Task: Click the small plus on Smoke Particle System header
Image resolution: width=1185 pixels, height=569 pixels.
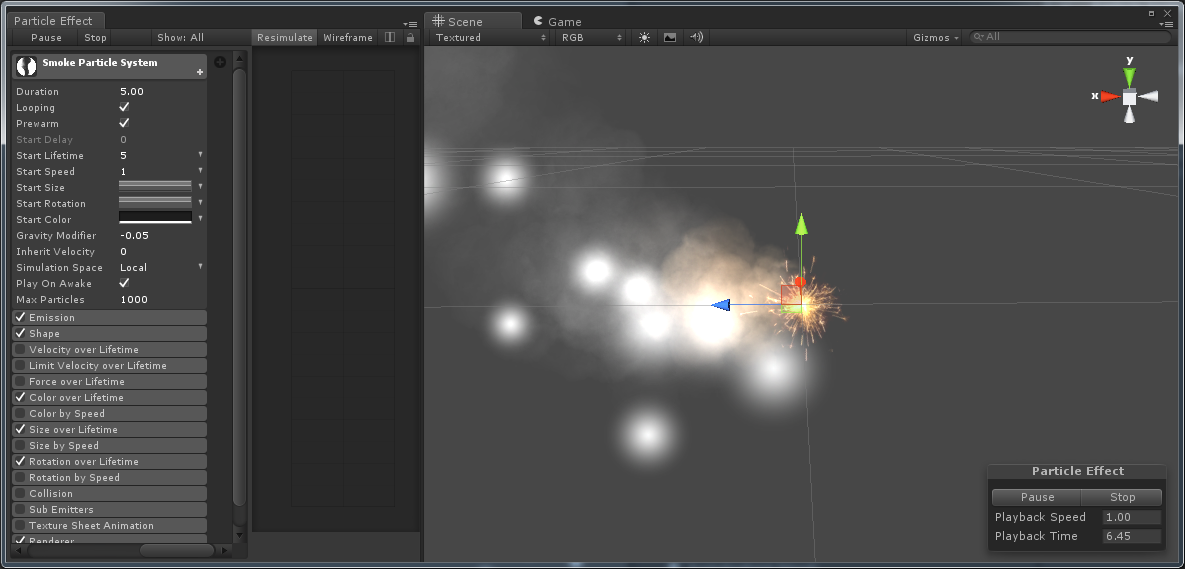Action: pos(200,73)
